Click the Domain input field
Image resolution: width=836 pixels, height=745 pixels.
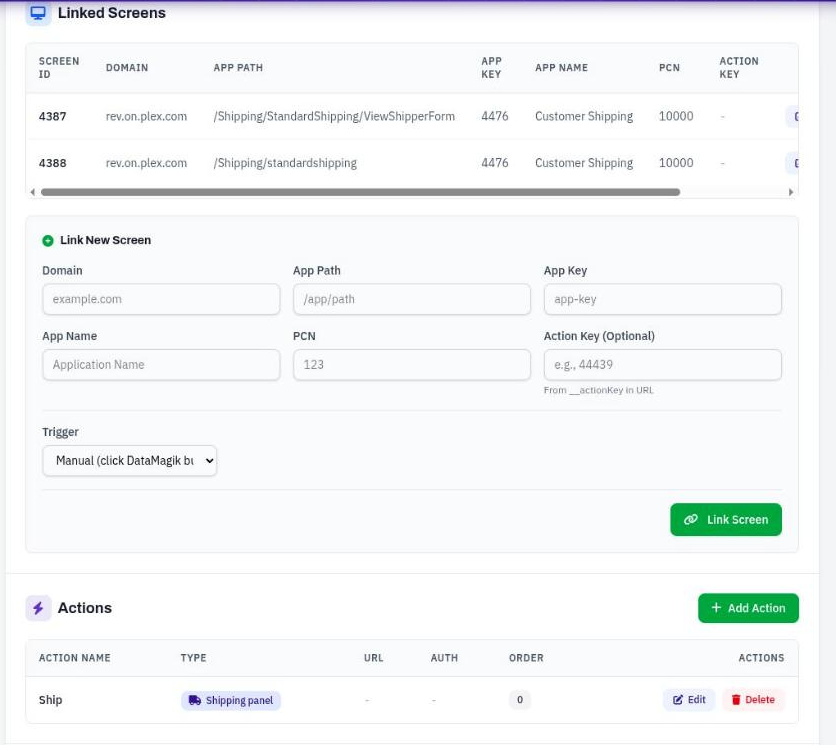click(161, 299)
